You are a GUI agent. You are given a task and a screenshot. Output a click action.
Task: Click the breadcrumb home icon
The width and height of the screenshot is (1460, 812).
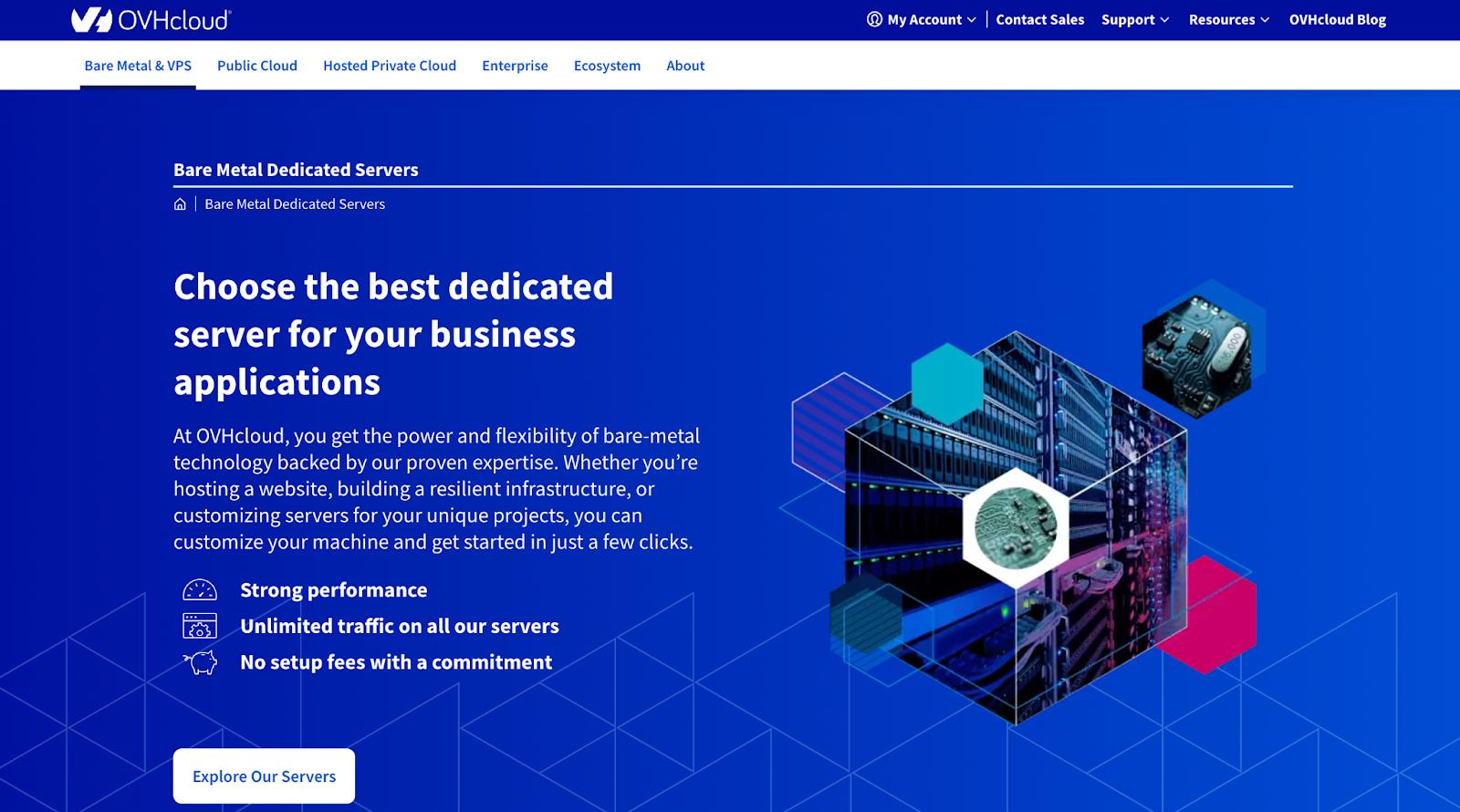click(x=180, y=204)
